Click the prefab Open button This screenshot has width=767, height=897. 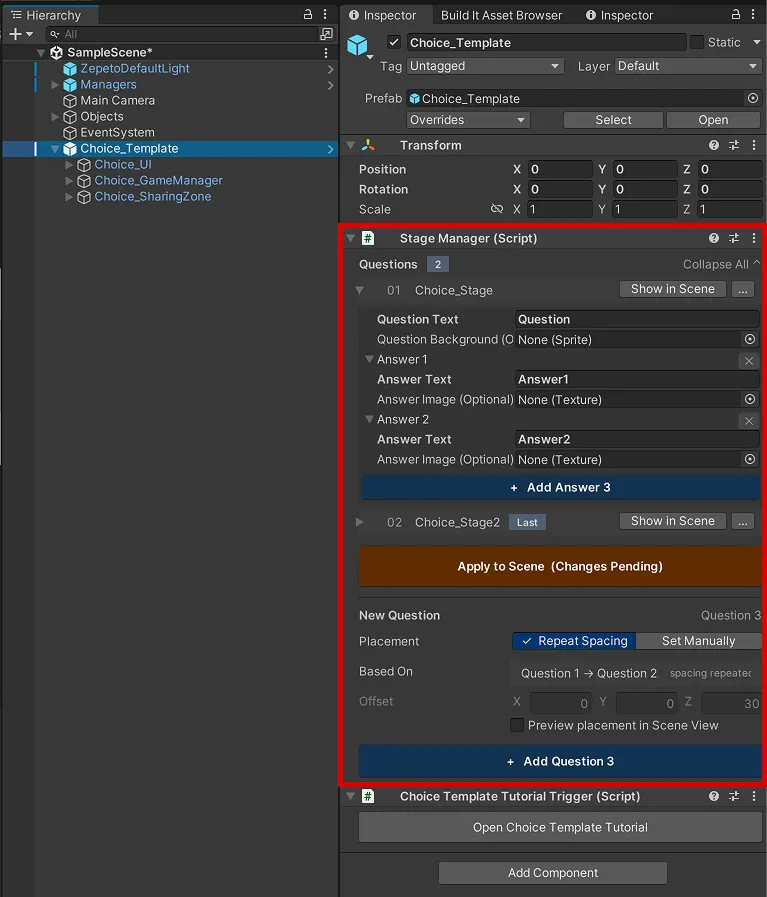coord(713,120)
